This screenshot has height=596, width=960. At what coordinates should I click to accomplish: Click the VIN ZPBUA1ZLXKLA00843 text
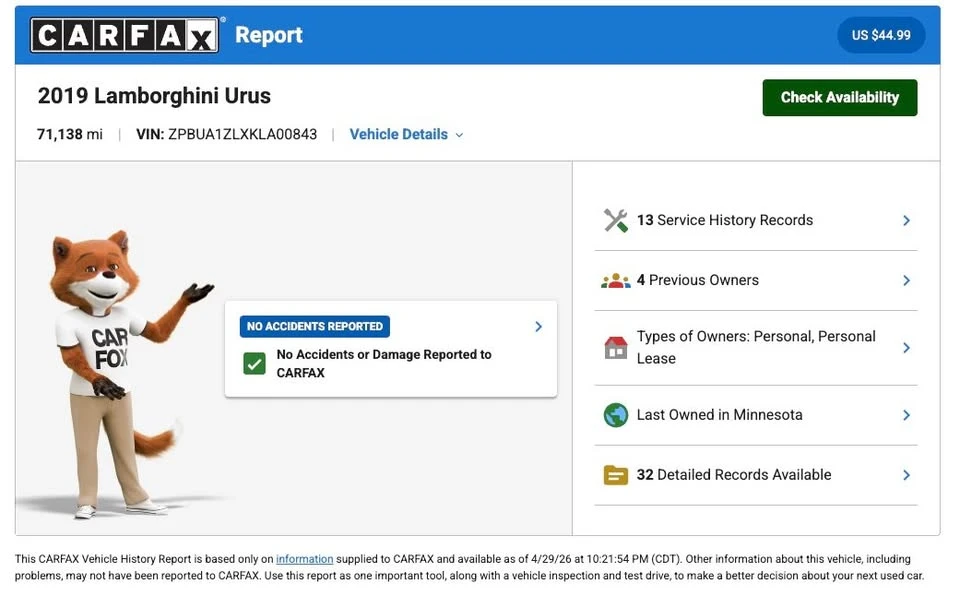pyautogui.click(x=227, y=134)
